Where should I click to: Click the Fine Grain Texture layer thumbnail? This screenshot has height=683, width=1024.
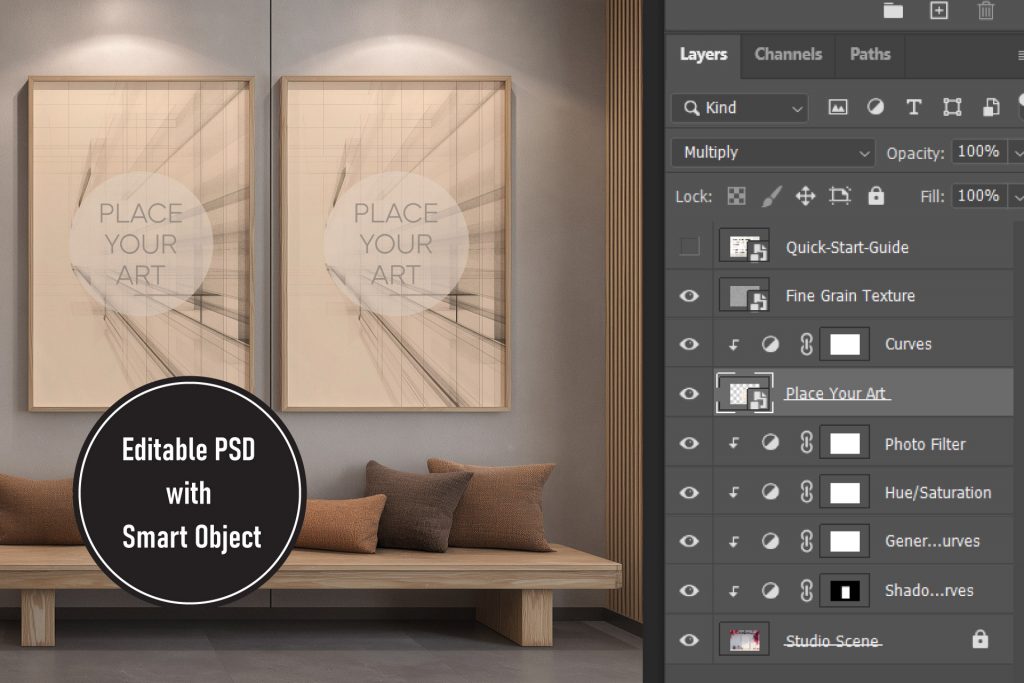click(x=744, y=296)
